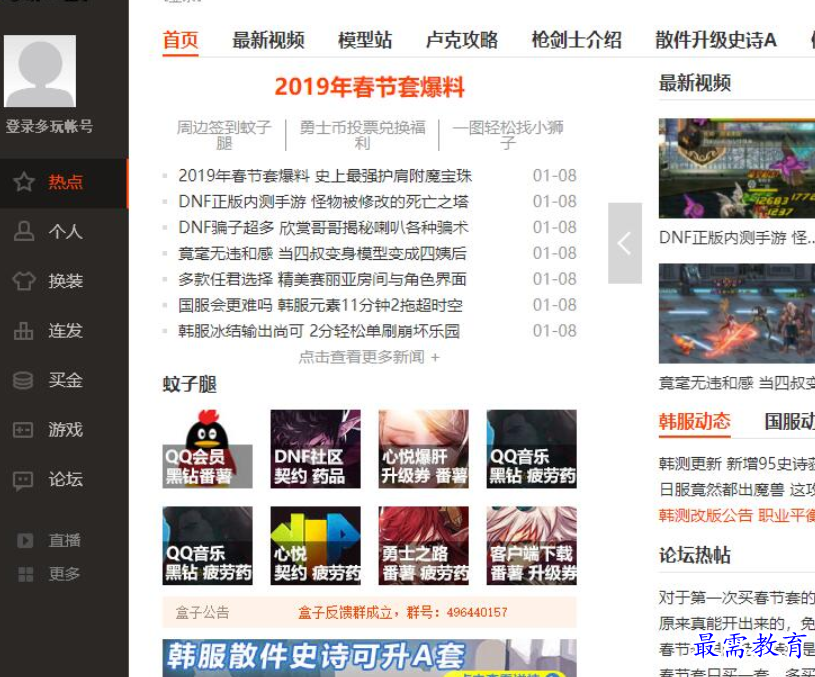This screenshot has height=677, width=815.
Task: Open the 更多 sidebar section
Action: tap(63, 575)
